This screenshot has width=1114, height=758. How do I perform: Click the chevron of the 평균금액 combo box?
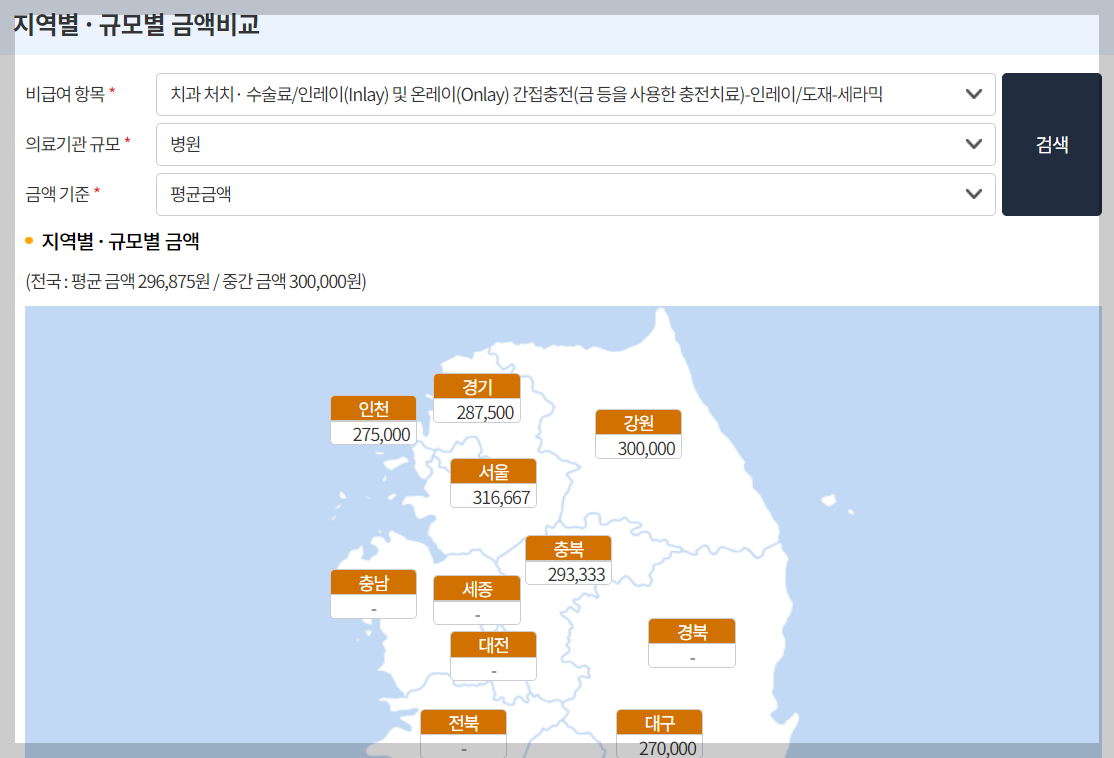(x=975, y=192)
